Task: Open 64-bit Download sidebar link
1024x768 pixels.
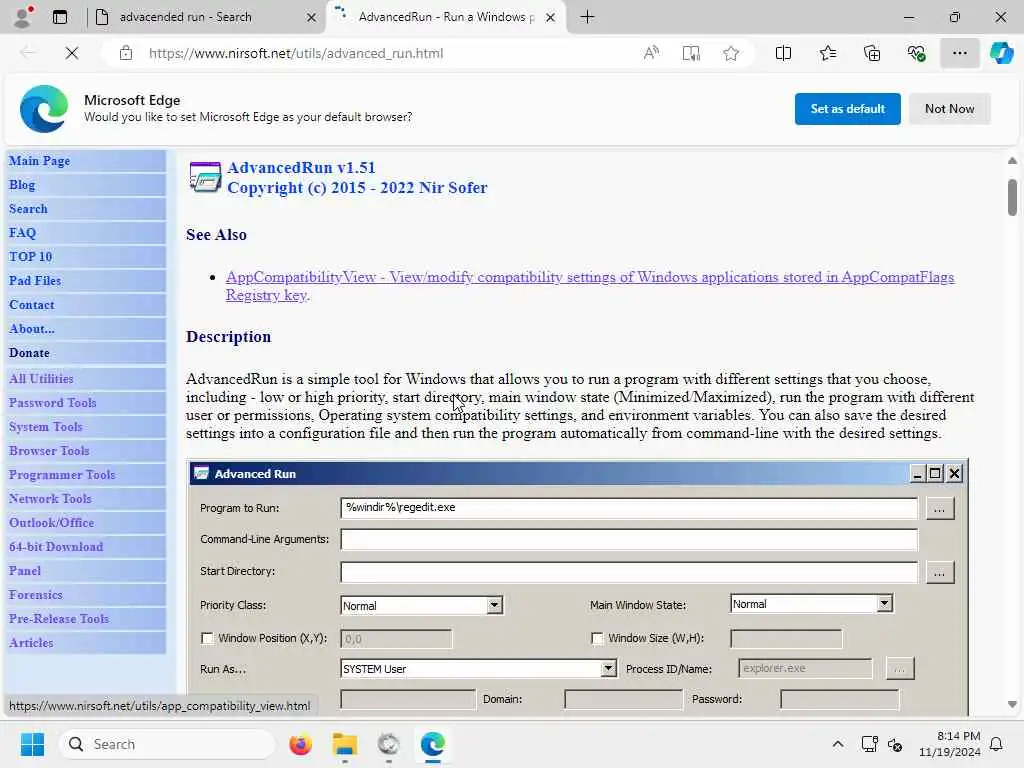Action: click(x=56, y=547)
